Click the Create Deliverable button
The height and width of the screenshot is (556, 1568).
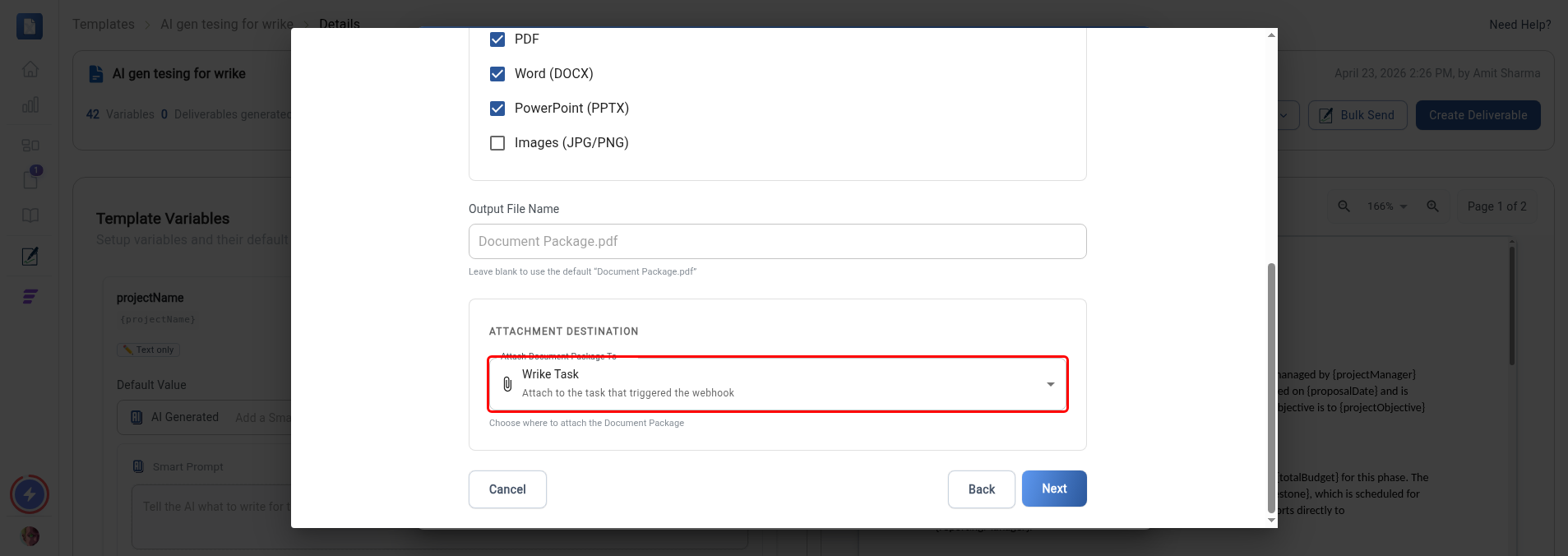click(x=1478, y=115)
